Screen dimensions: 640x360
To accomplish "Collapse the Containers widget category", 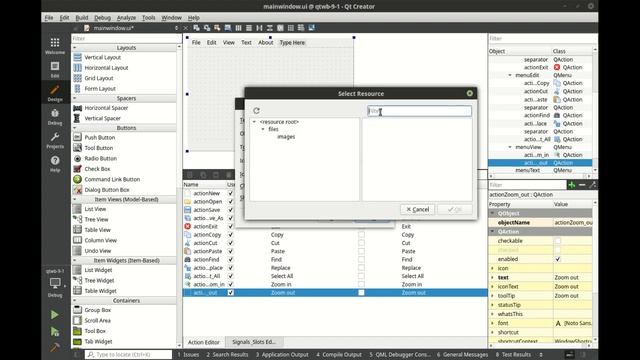I will pyautogui.click(x=75, y=300).
